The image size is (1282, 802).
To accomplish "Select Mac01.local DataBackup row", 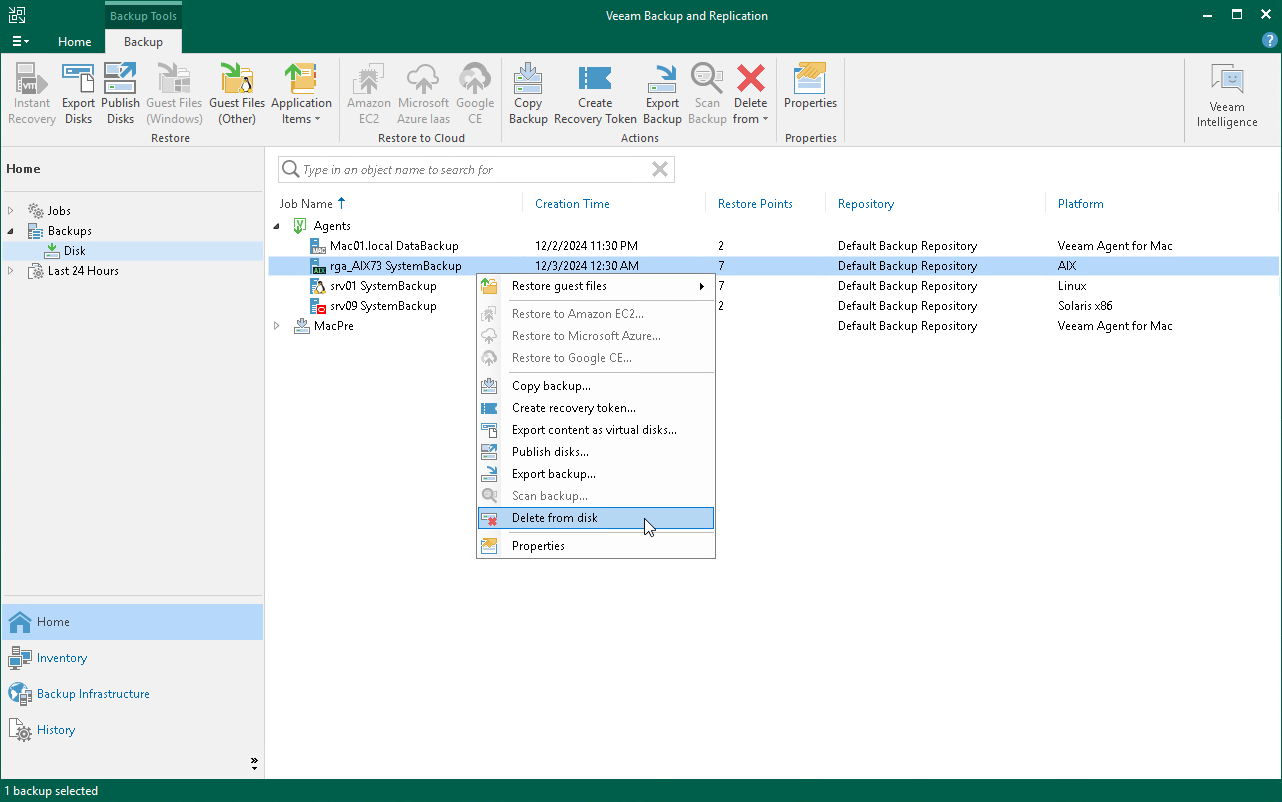I will [772, 246].
